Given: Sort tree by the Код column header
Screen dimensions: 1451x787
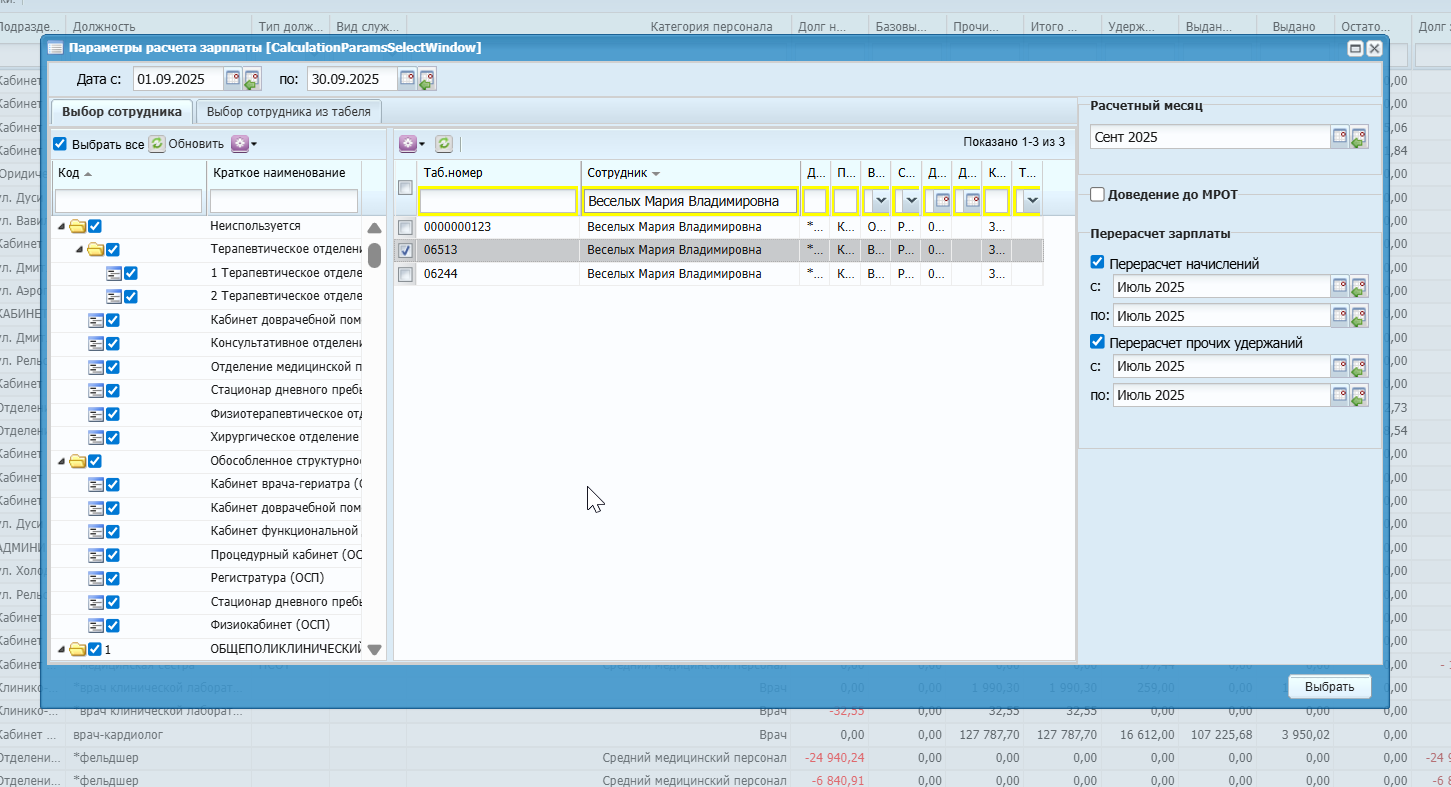Looking at the screenshot, I should pos(129,173).
